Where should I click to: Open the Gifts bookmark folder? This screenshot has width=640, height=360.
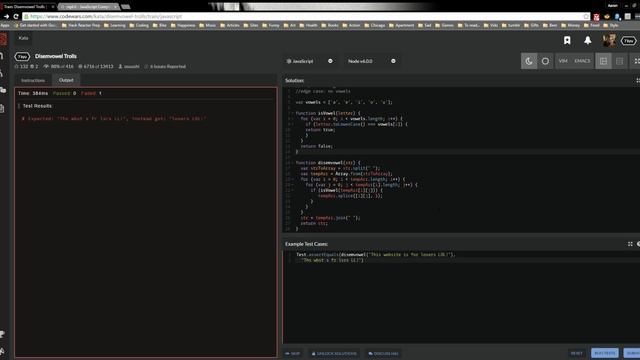click(531, 25)
